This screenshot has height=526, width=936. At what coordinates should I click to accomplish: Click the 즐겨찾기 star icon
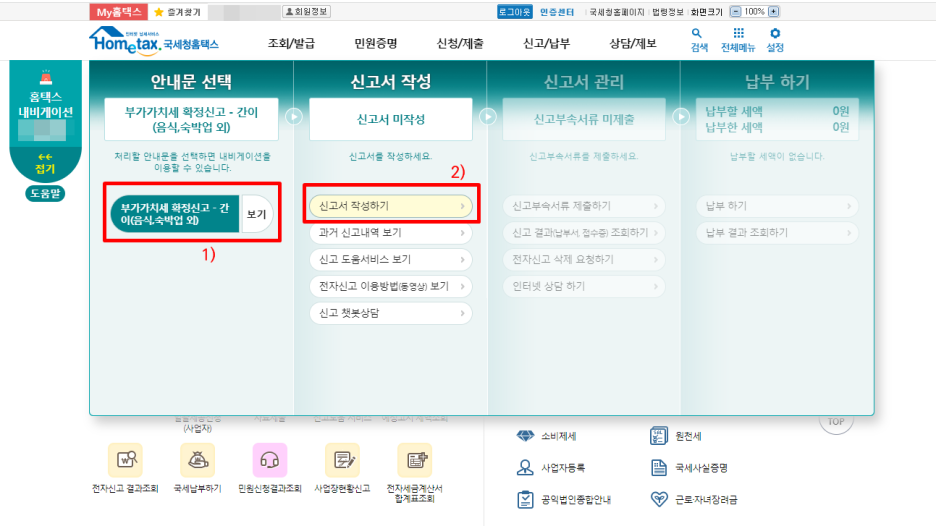click(x=159, y=12)
